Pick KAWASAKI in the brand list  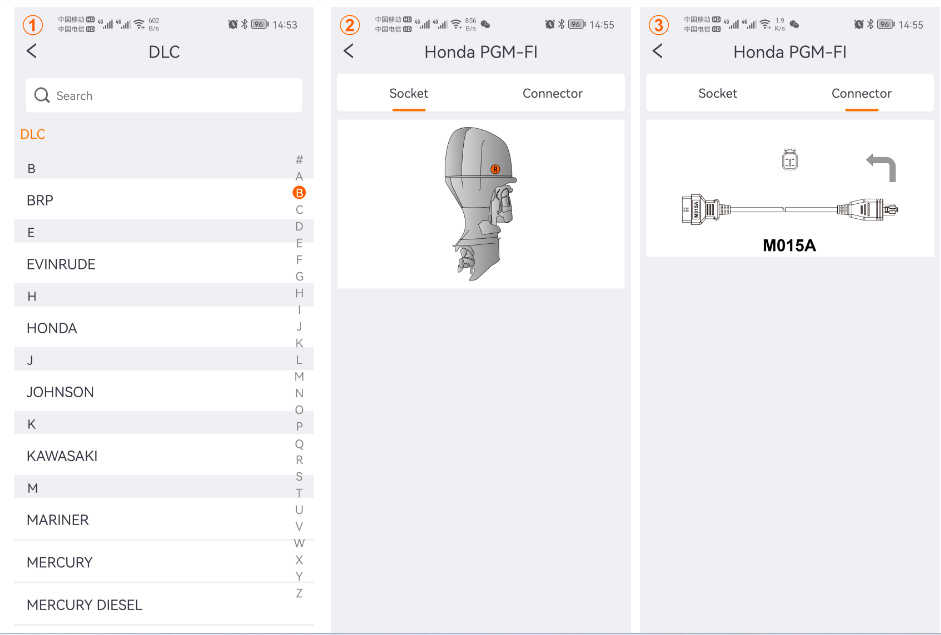click(164, 456)
